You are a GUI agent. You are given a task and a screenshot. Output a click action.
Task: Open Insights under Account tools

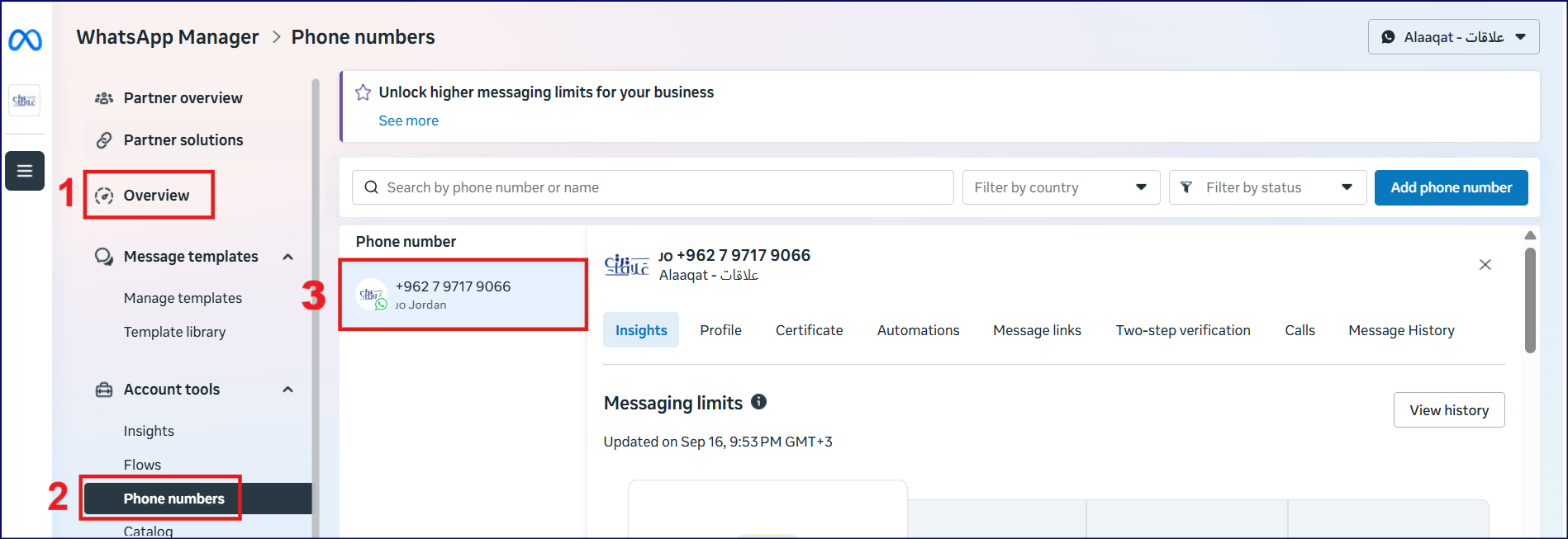pos(150,431)
